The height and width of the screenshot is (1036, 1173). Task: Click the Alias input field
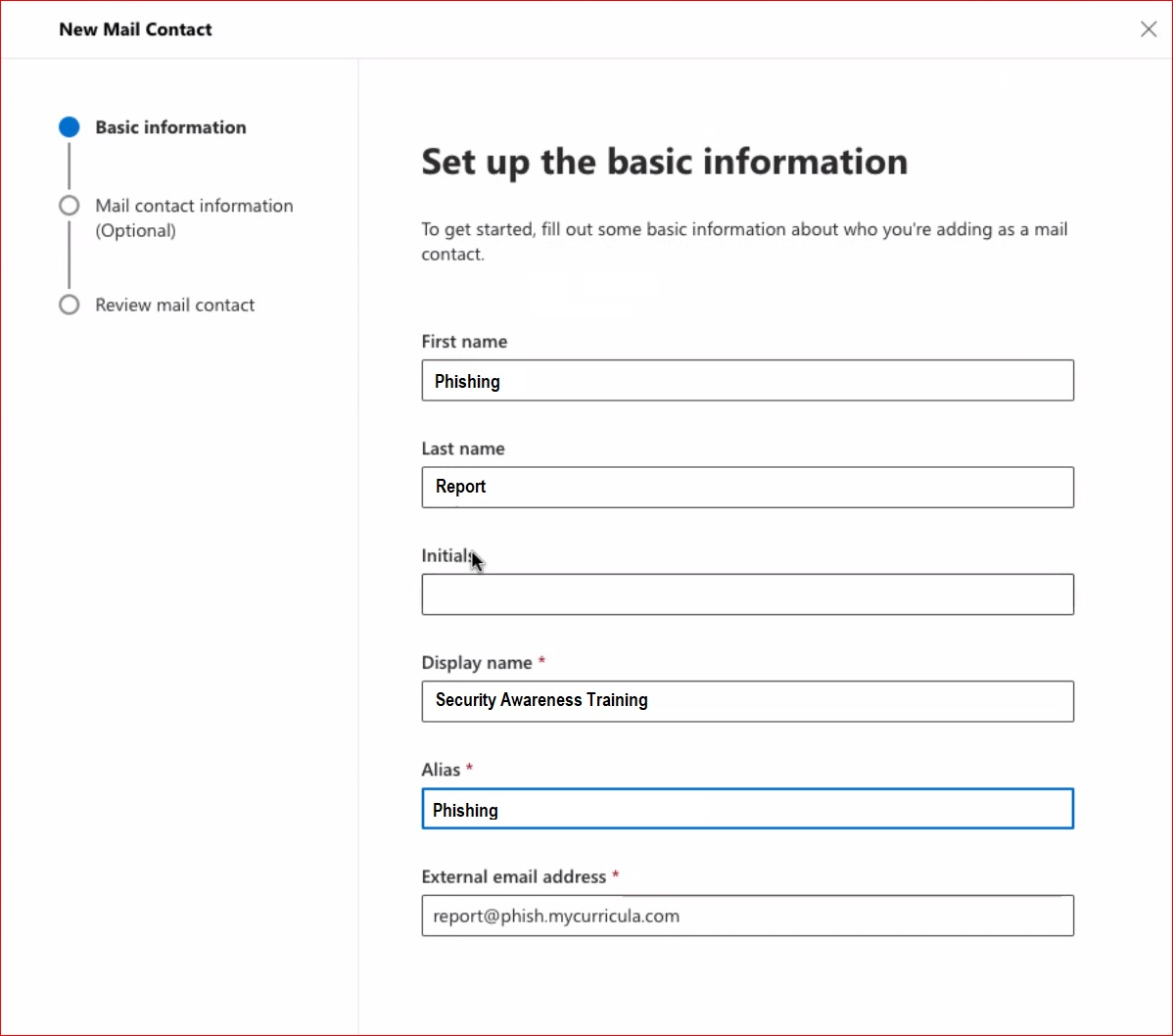click(x=747, y=809)
